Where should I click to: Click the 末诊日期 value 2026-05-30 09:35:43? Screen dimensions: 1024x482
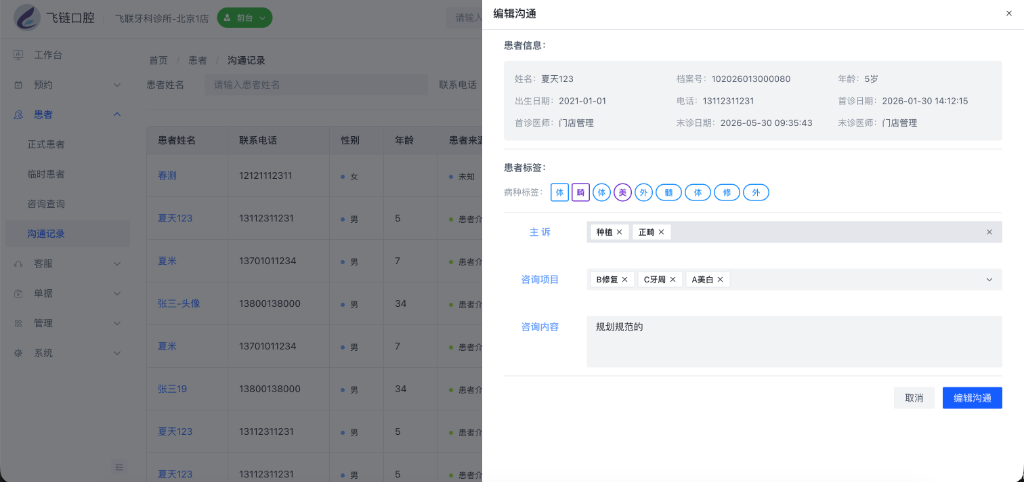766,123
